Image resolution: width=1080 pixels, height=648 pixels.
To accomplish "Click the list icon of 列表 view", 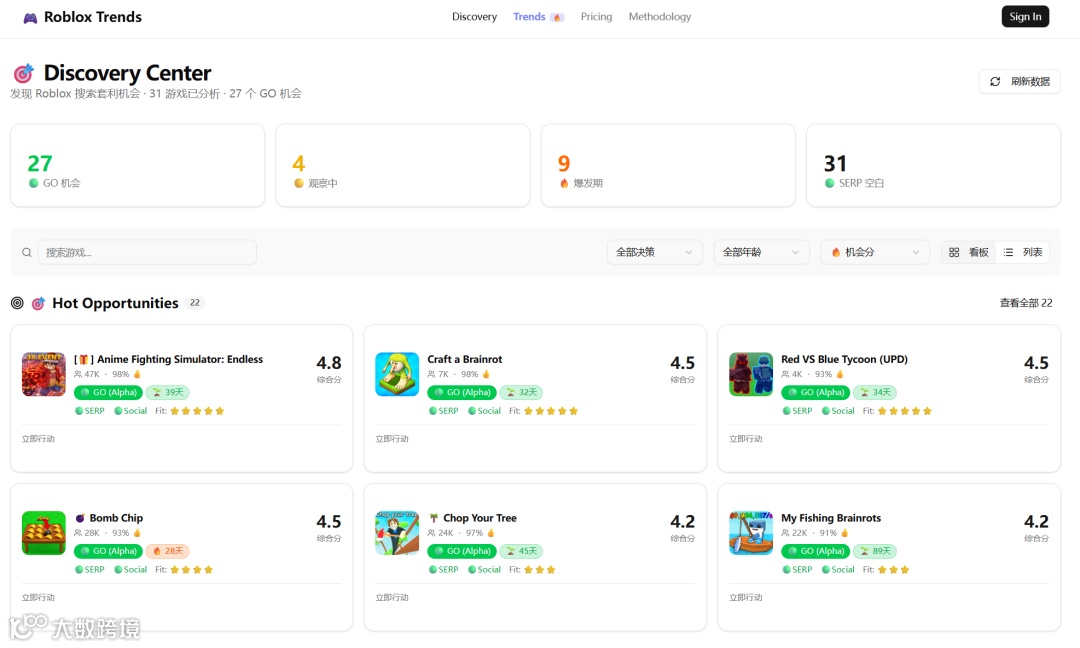I will tap(1008, 253).
